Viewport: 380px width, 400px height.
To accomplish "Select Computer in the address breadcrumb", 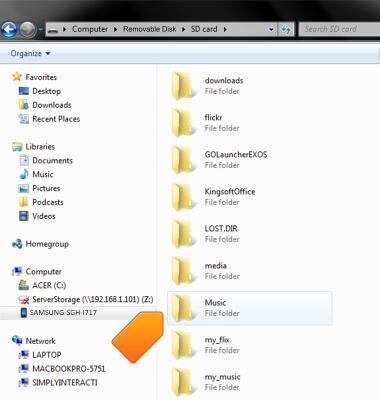I will (x=90, y=29).
